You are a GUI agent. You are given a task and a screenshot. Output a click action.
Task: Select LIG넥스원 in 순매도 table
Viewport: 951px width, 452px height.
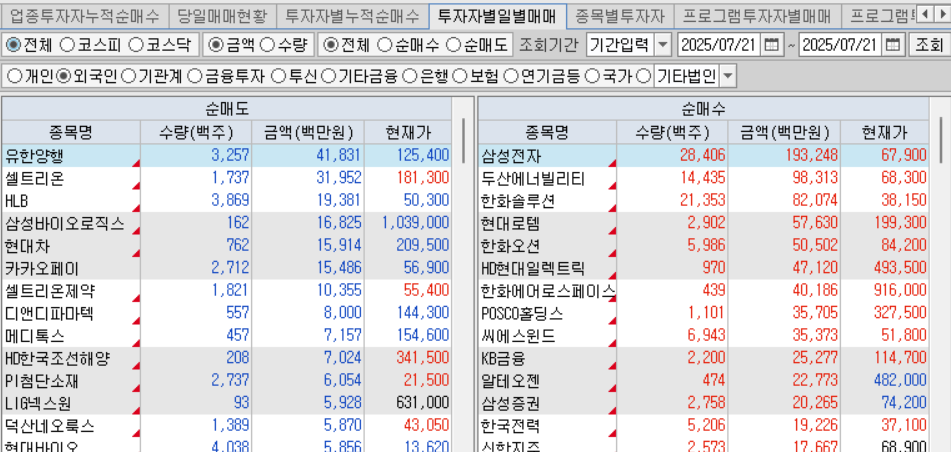point(226,403)
